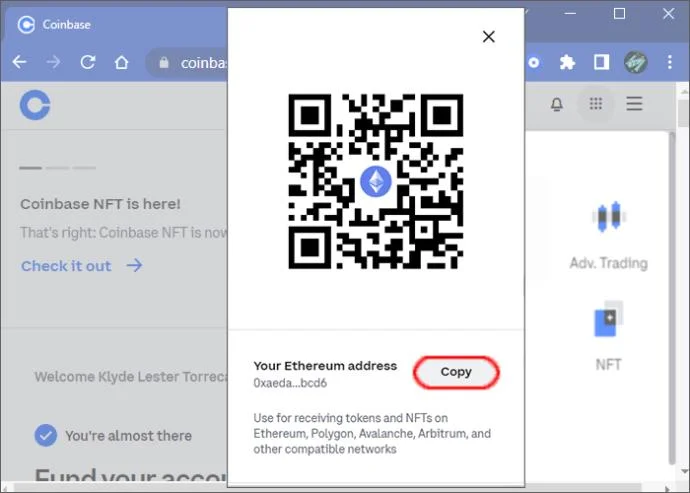Open the notifications bell

coord(557,104)
